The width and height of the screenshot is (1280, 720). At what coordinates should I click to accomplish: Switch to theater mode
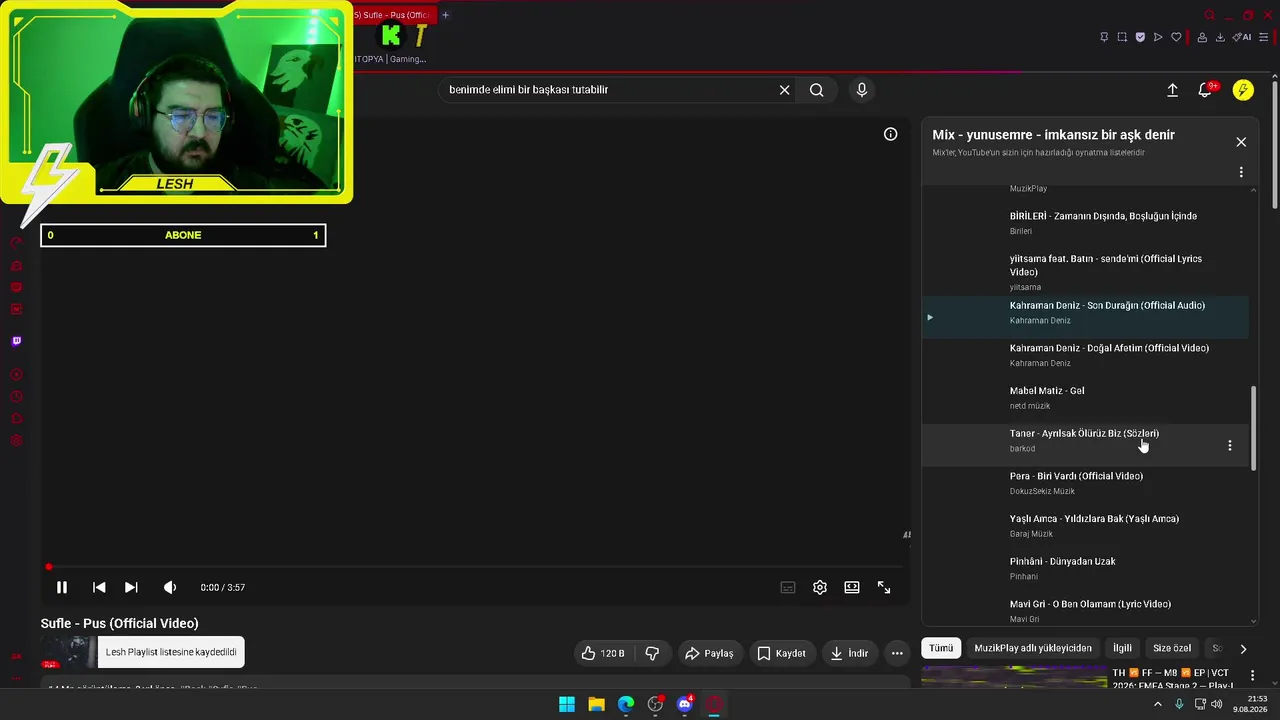pos(852,587)
